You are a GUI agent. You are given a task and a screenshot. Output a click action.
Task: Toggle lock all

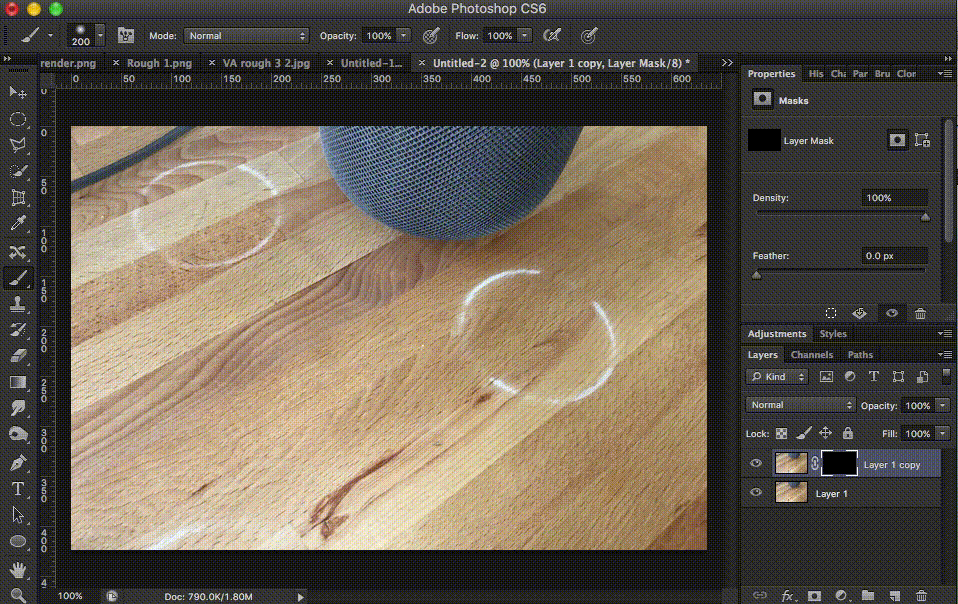point(847,433)
